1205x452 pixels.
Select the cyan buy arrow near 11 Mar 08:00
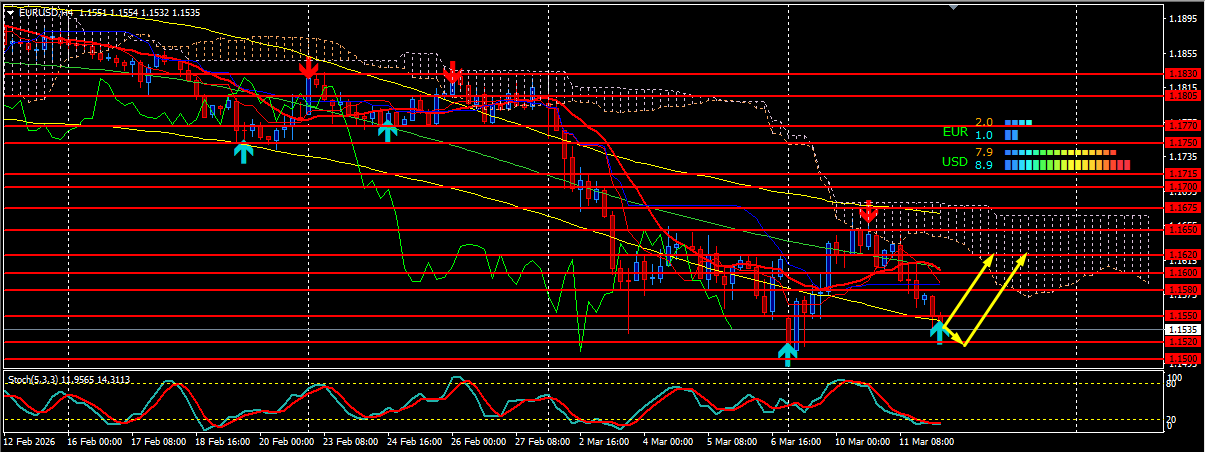pyautogui.click(x=939, y=331)
